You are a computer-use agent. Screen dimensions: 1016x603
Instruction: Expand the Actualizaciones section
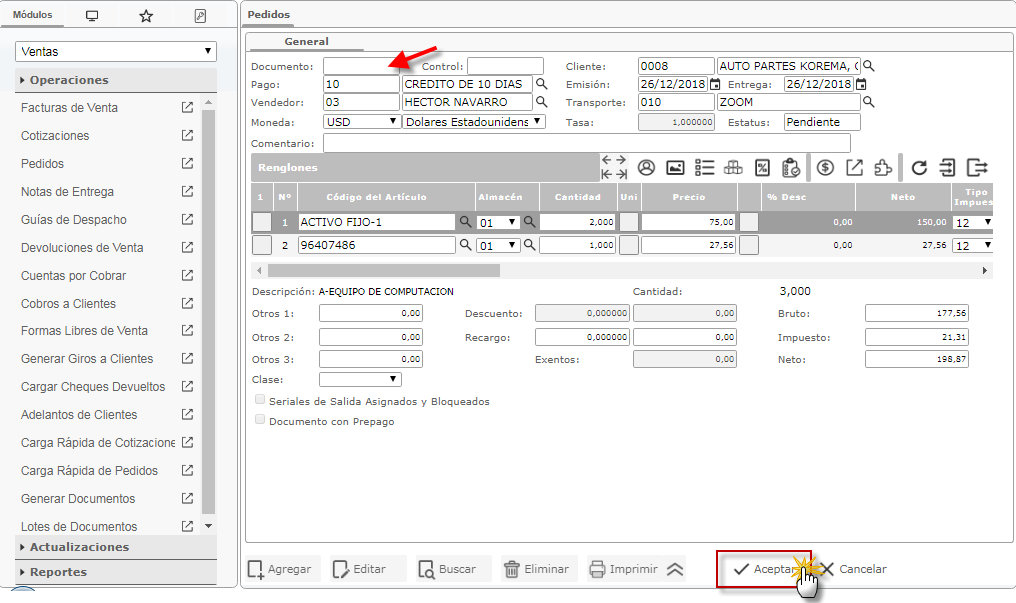(79, 547)
